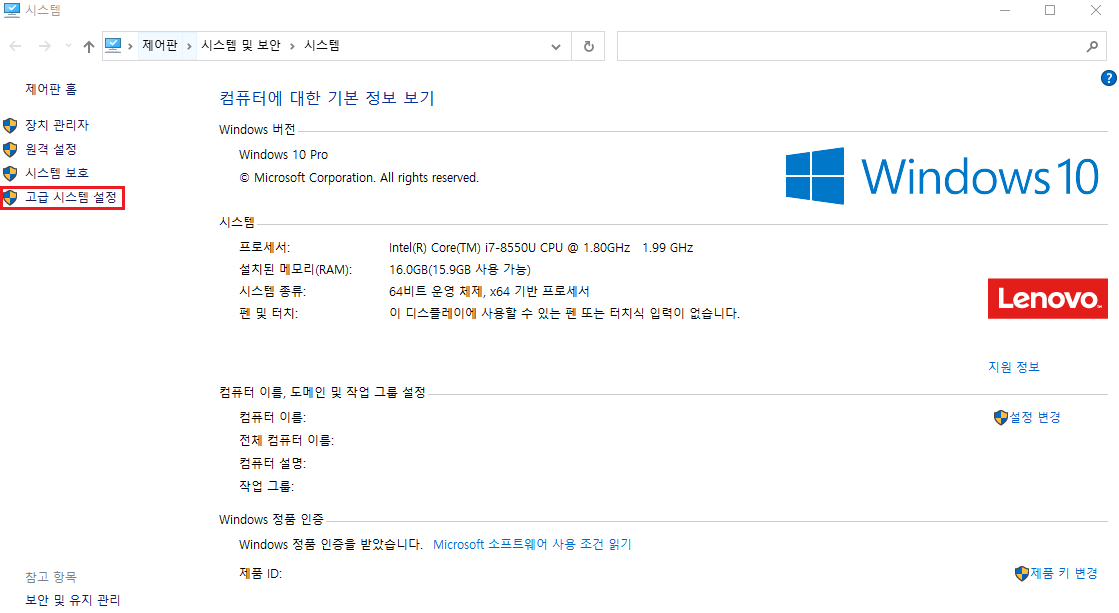Click 컴퓨터에 대한 기본 정보 보기 heading
Image resolution: width=1119 pixels, height=613 pixels.
tap(327, 98)
